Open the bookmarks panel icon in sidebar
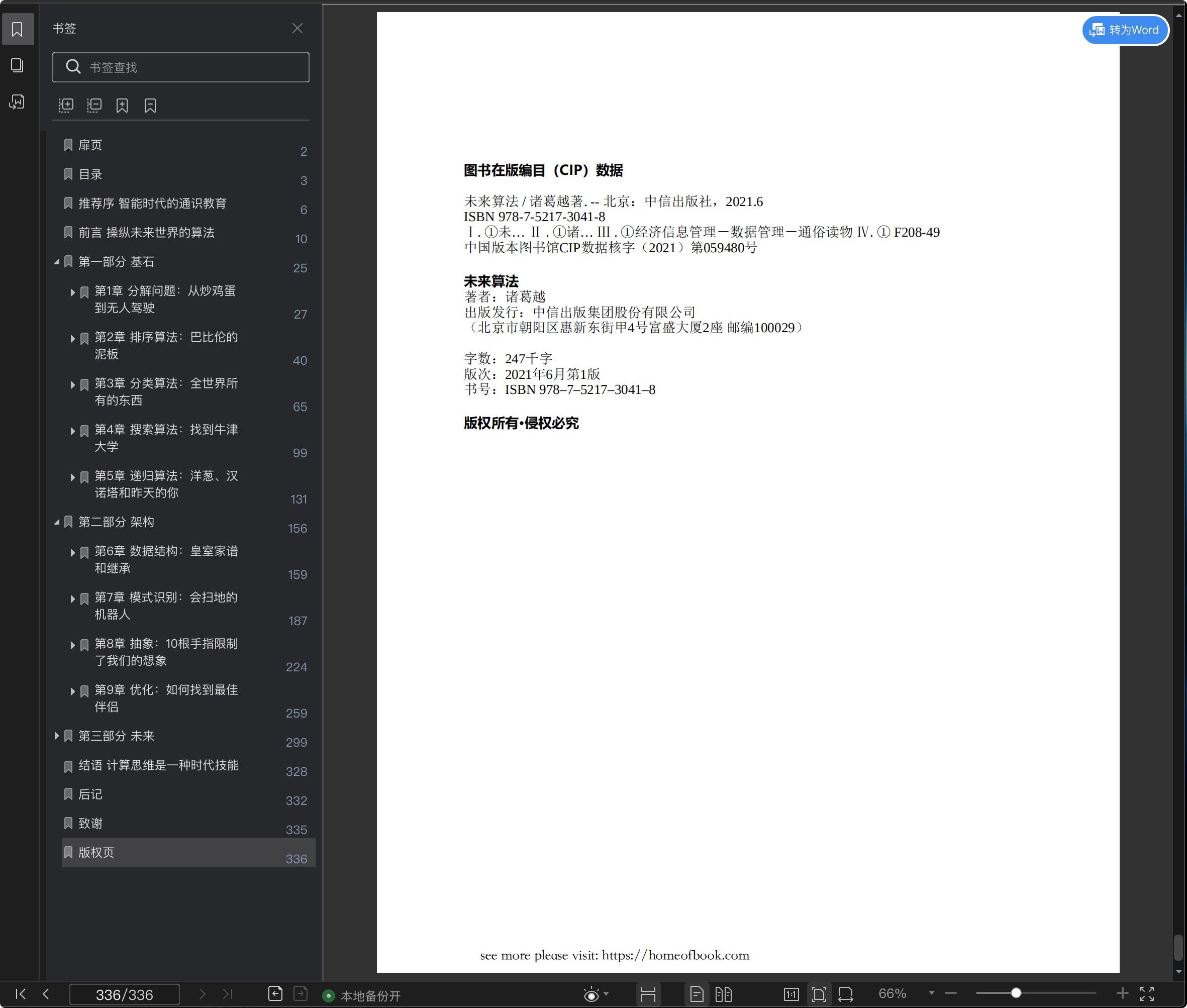Viewport: 1187px width, 1008px height. click(17, 29)
